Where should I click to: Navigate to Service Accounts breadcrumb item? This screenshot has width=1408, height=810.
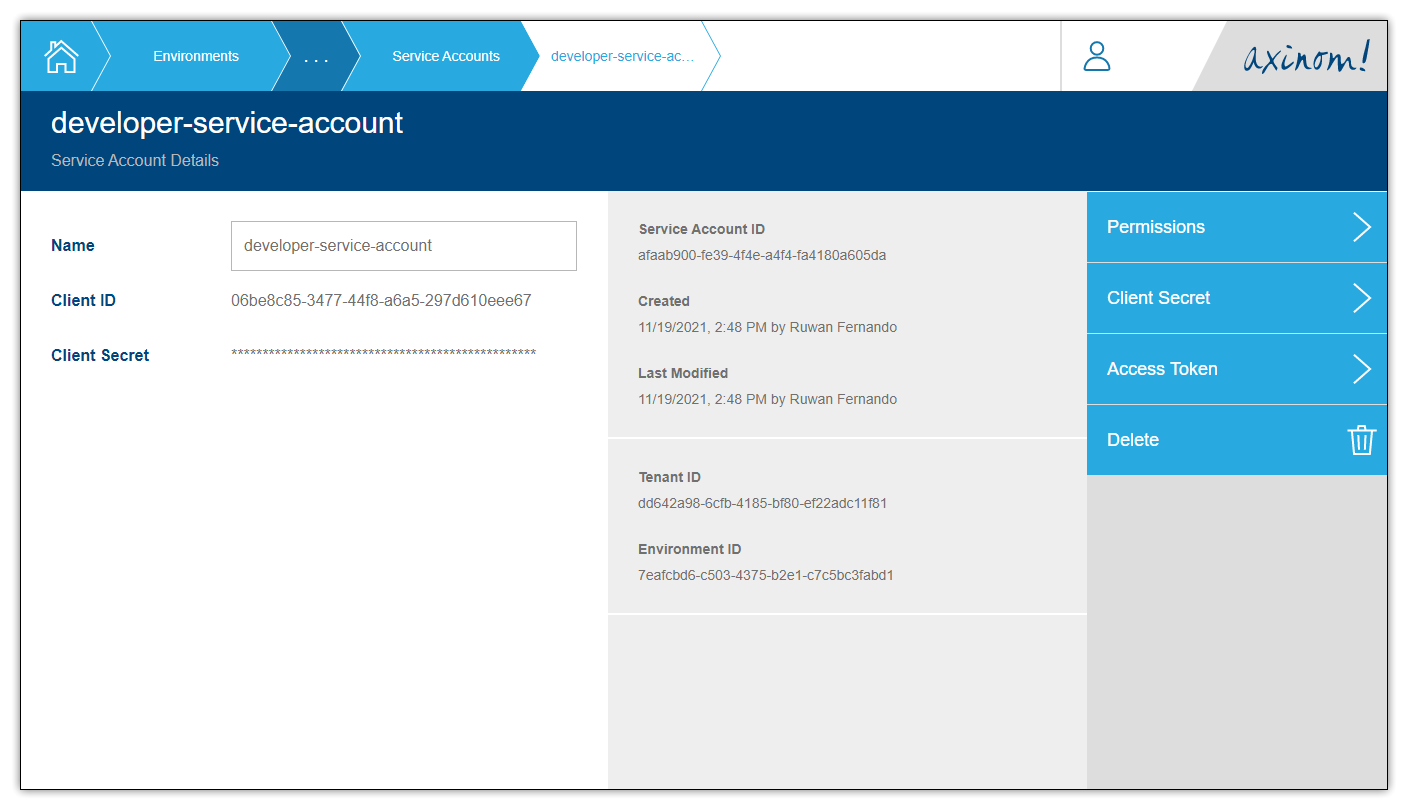[x=446, y=56]
